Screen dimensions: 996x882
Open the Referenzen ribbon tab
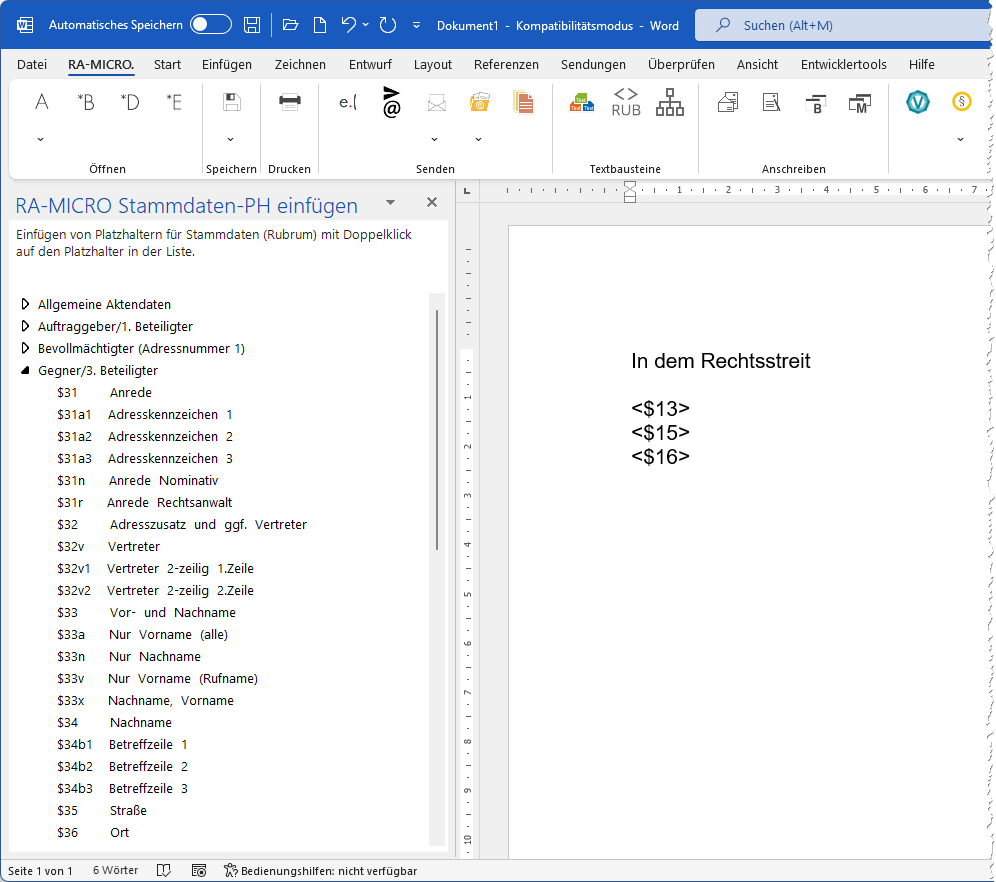coord(506,64)
